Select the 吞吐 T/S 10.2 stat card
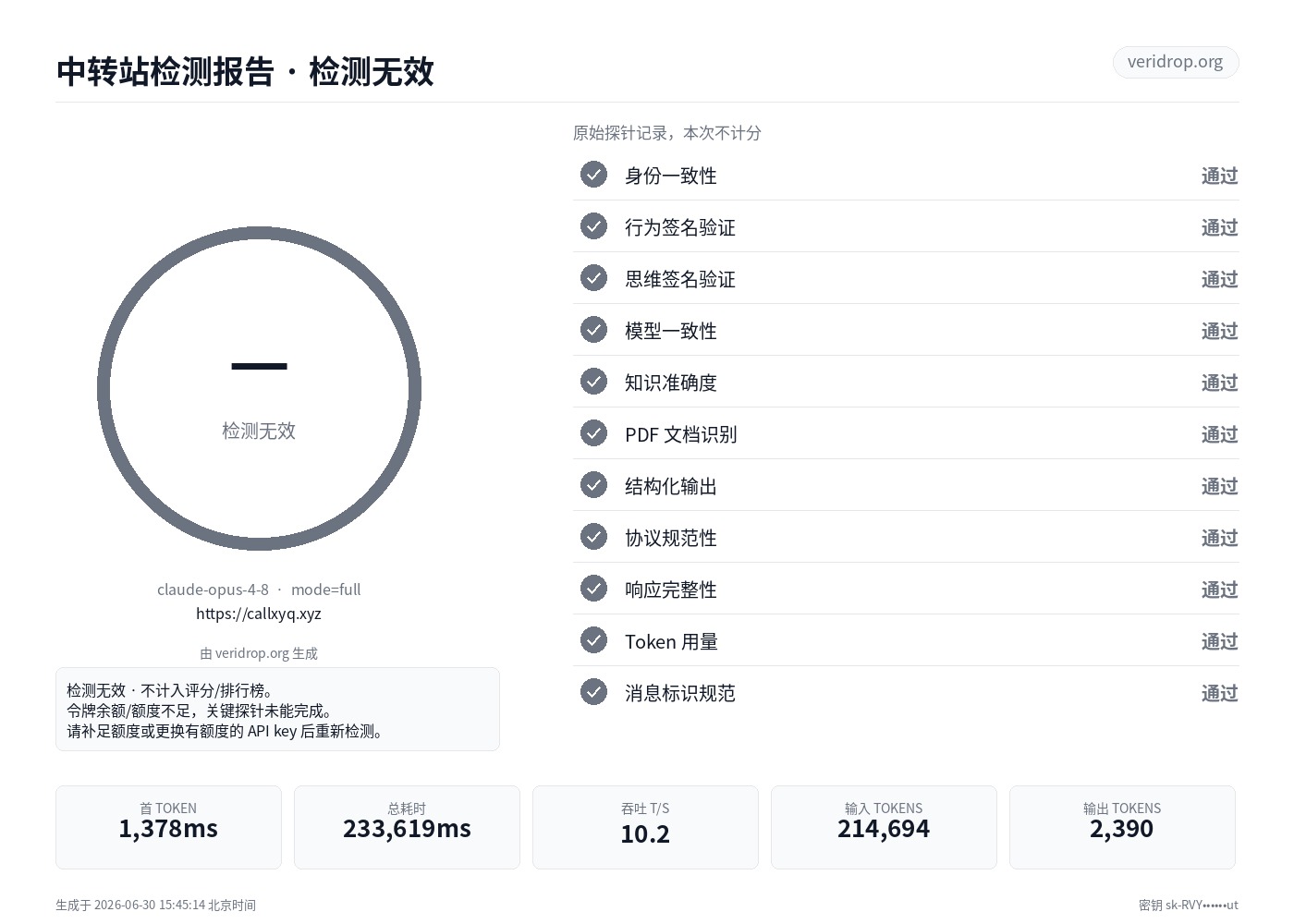This screenshot has height=924, width=1294. point(645,827)
